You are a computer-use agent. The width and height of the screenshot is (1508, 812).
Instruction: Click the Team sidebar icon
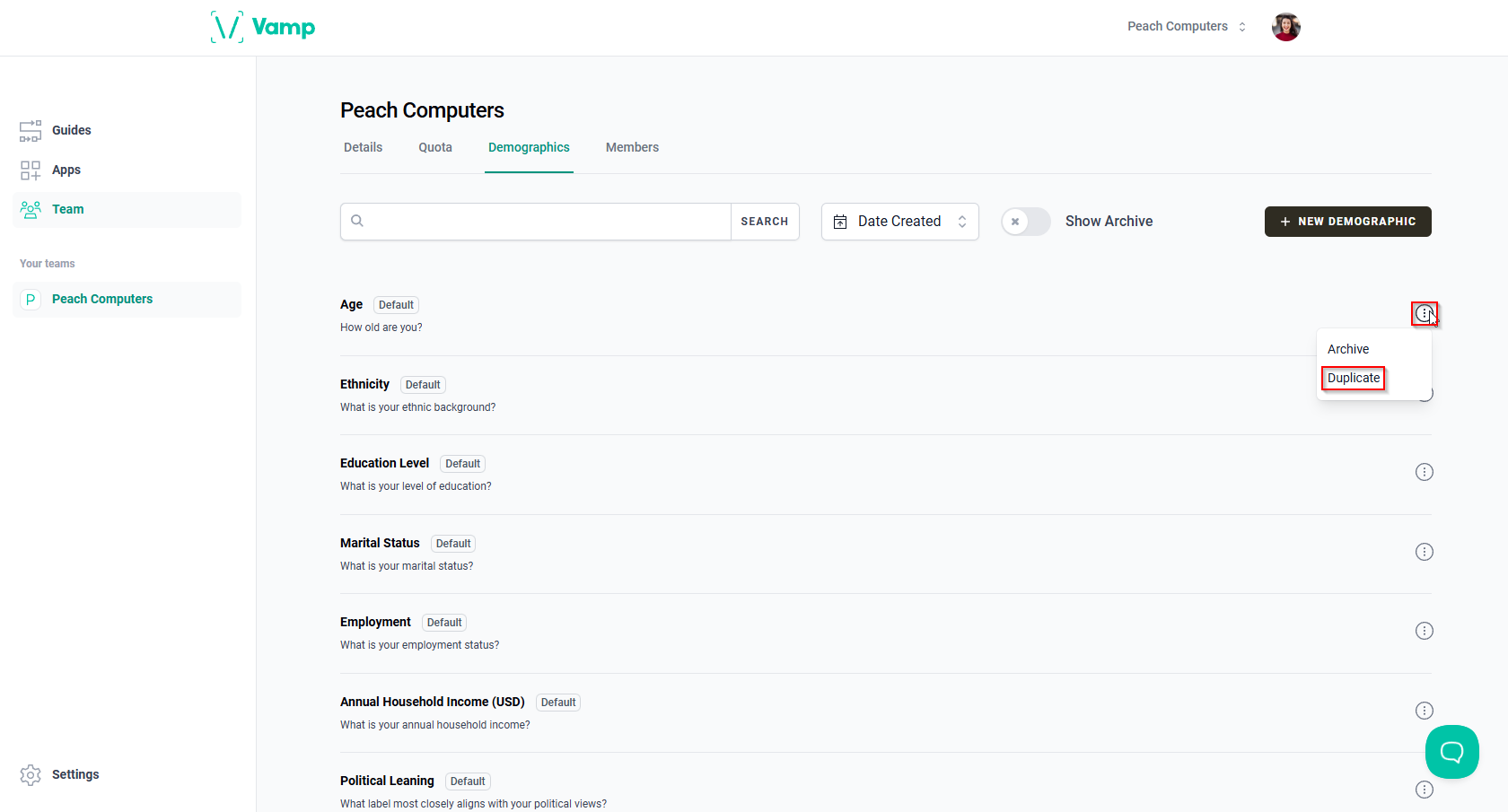pos(31,210)
